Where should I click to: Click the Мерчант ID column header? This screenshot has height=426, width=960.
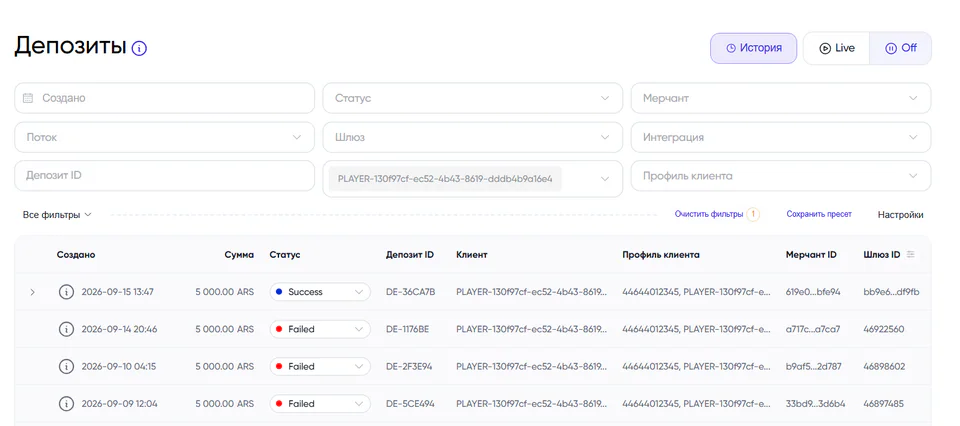pos(811,255)
